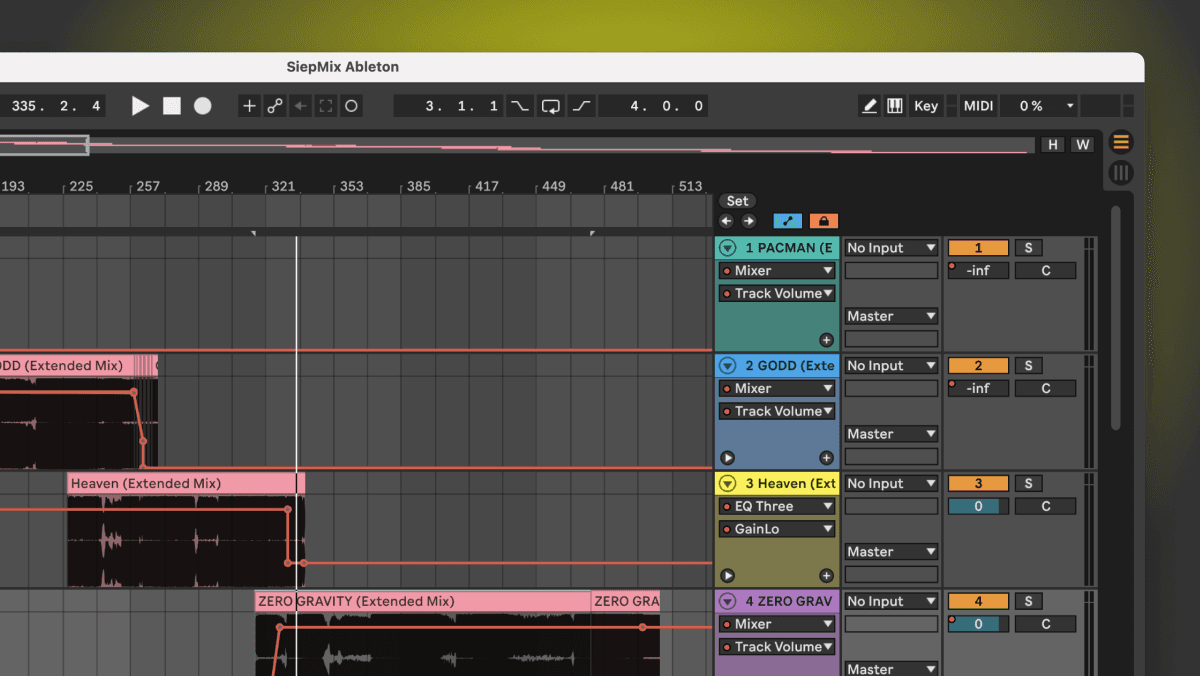Toggle the orange Lock Envelopes button

(x=823, y=221)
